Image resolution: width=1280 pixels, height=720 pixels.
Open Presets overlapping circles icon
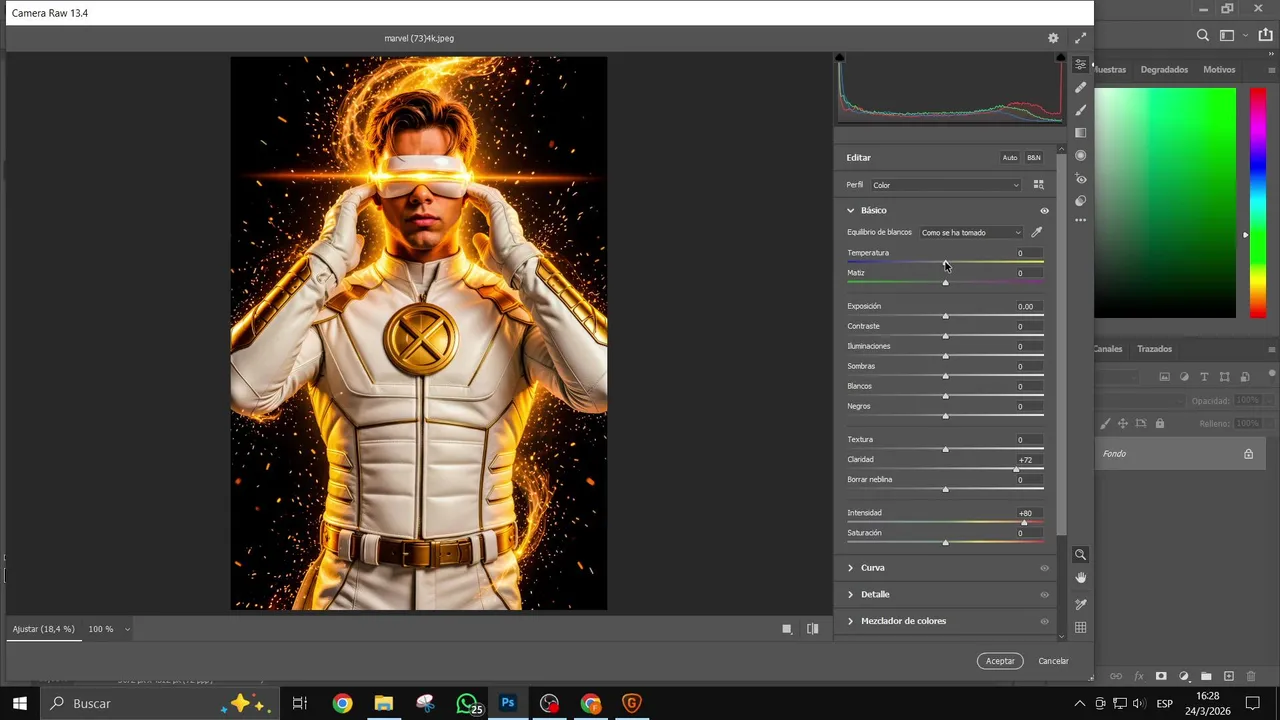click(x=1081, y=201)
